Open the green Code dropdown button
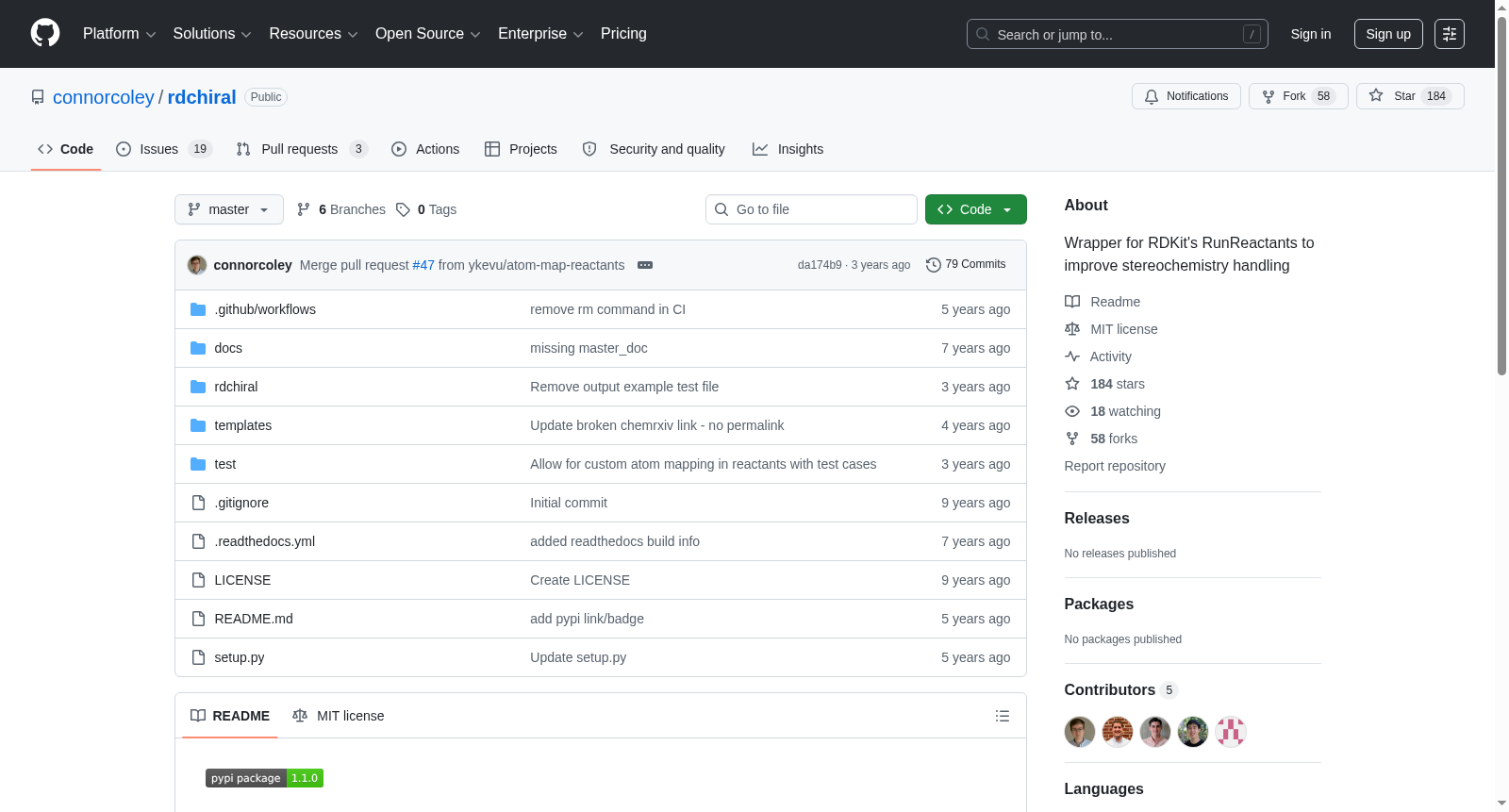 tap(976, 209)
